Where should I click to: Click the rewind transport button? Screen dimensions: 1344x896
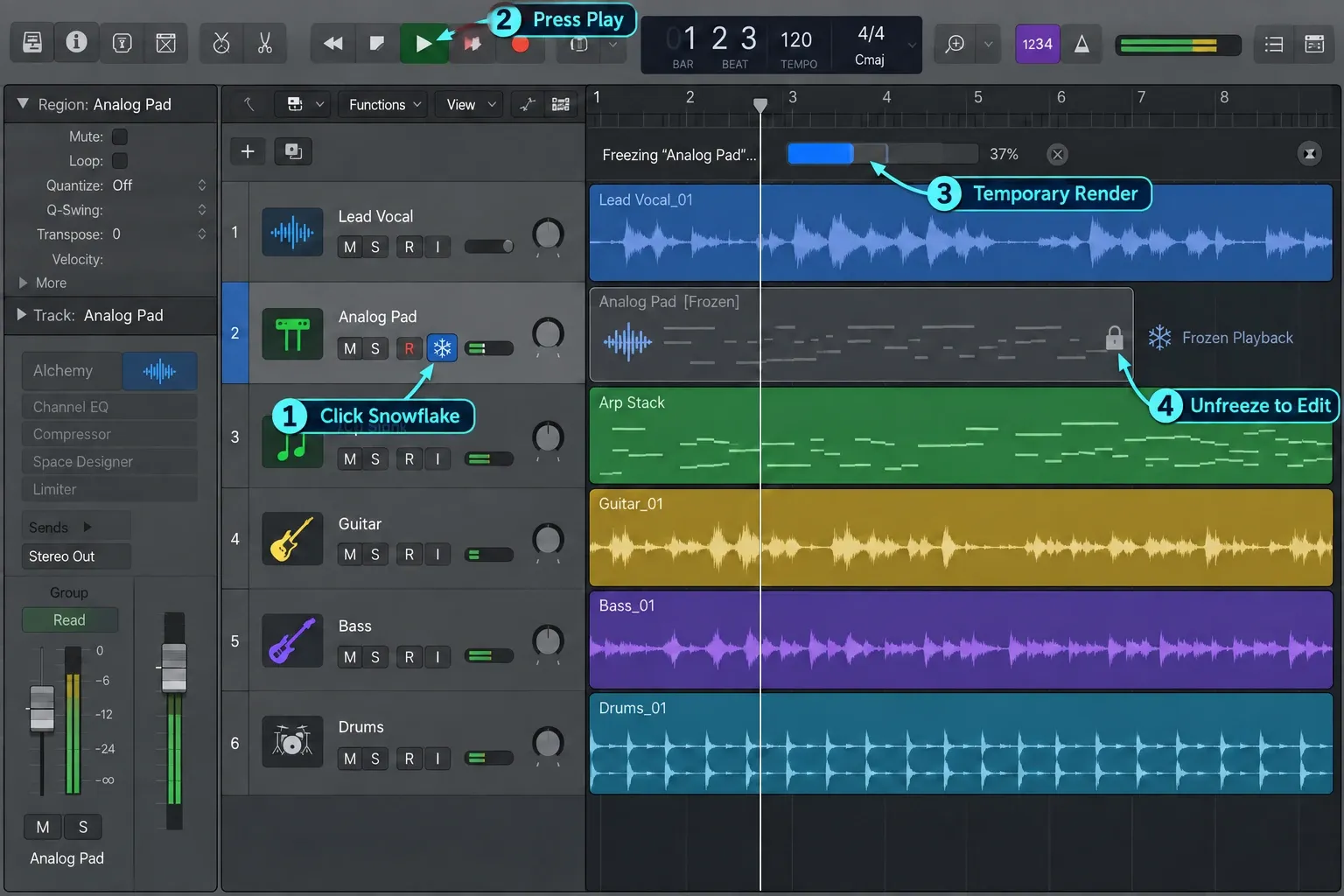pyautogui.click(x=332, y=43)
